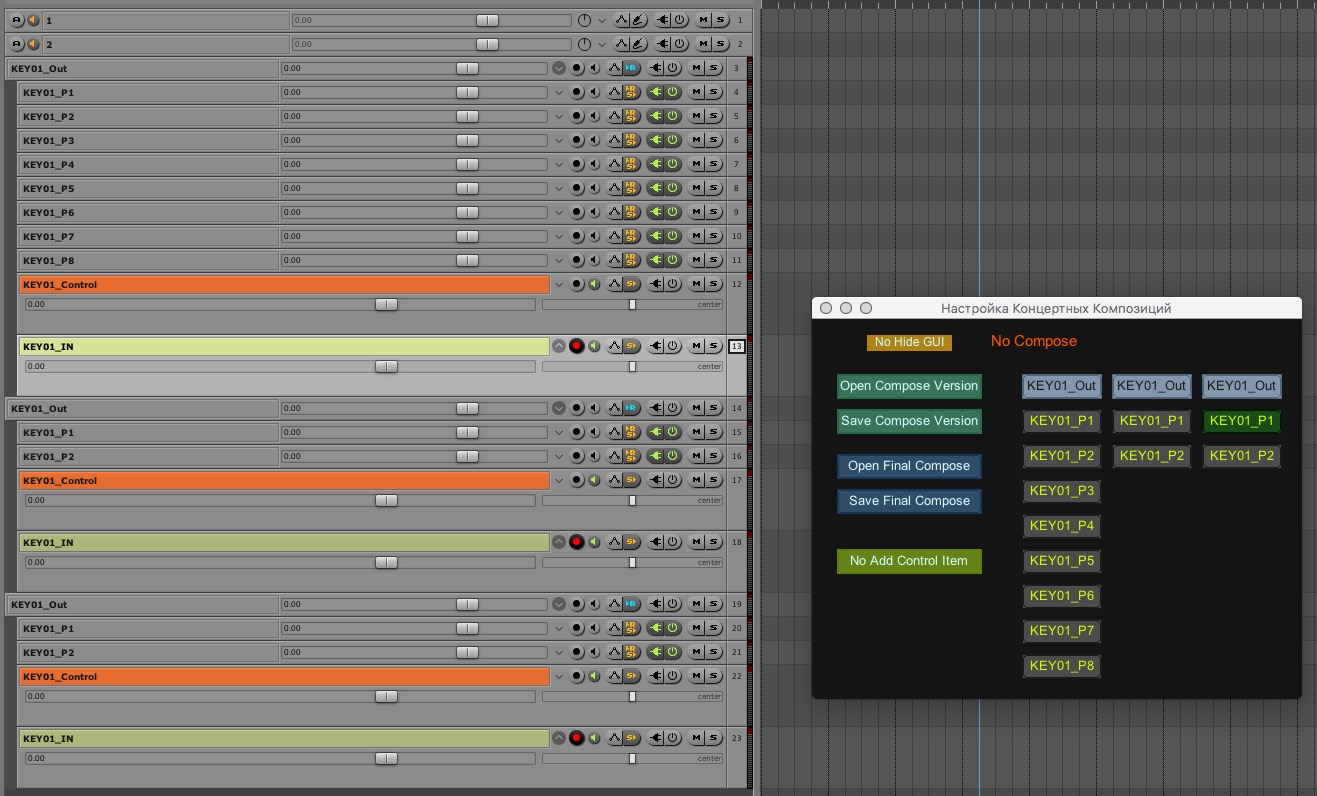Click the No Compose status text
The height and width of the screenshot is (796, 1317).
[x=1034, y=341]
